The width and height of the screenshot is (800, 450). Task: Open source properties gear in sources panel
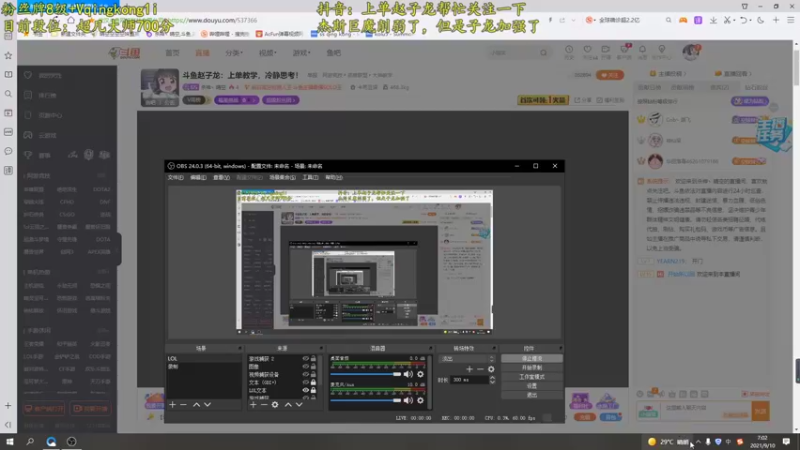coord(275,405)
